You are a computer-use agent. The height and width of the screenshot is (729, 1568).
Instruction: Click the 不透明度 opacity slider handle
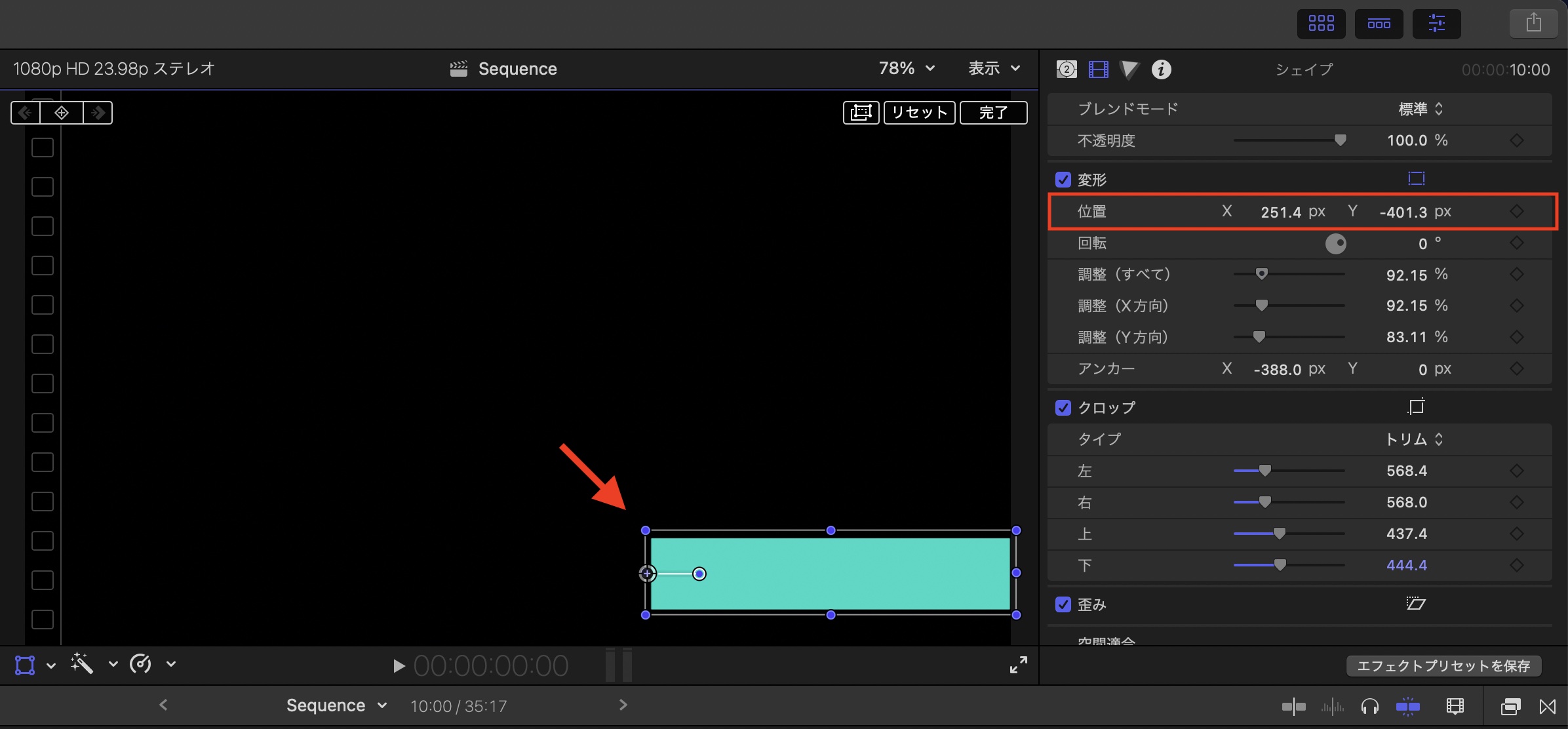1341,140
